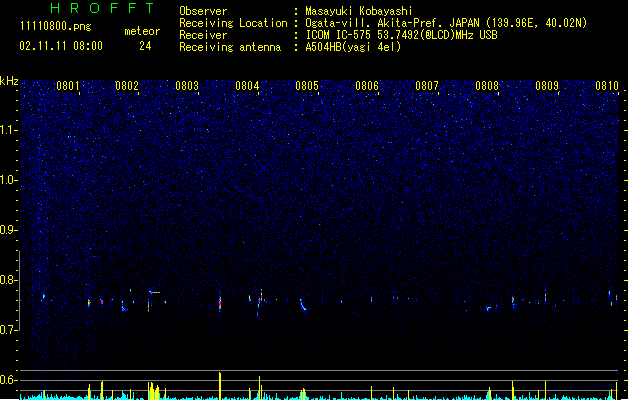
Task: Click the A504HB(yagi 4el) antenna text
Action: [353, 47]
